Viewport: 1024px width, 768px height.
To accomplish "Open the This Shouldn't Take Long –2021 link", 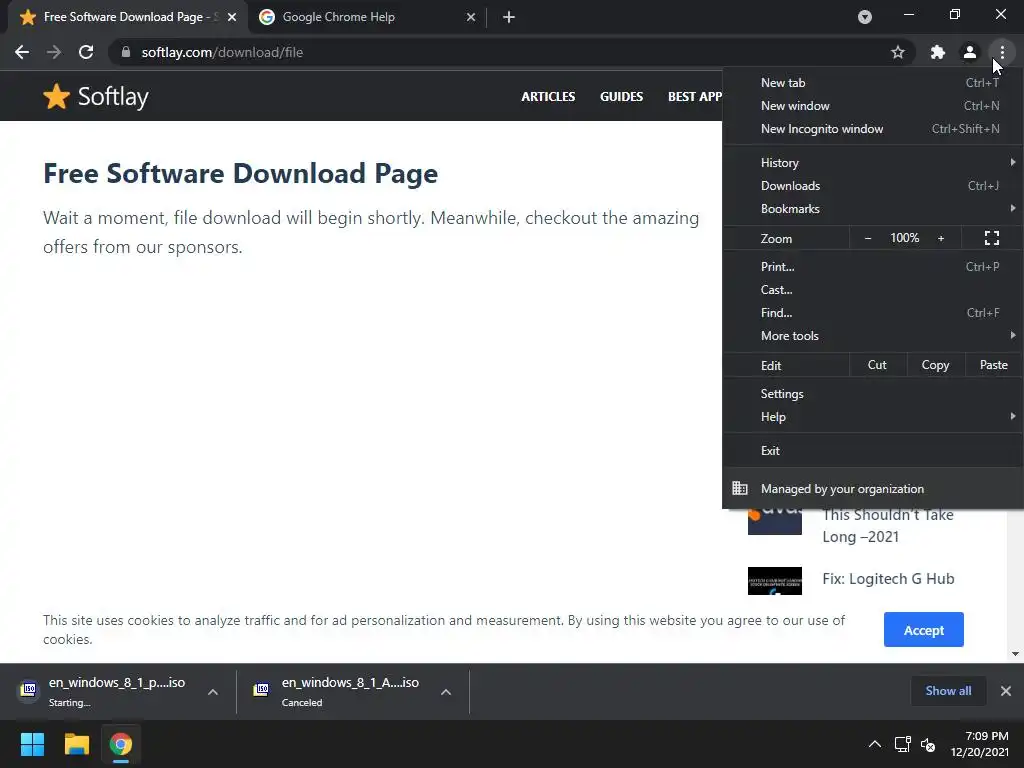I will point(888,526).
